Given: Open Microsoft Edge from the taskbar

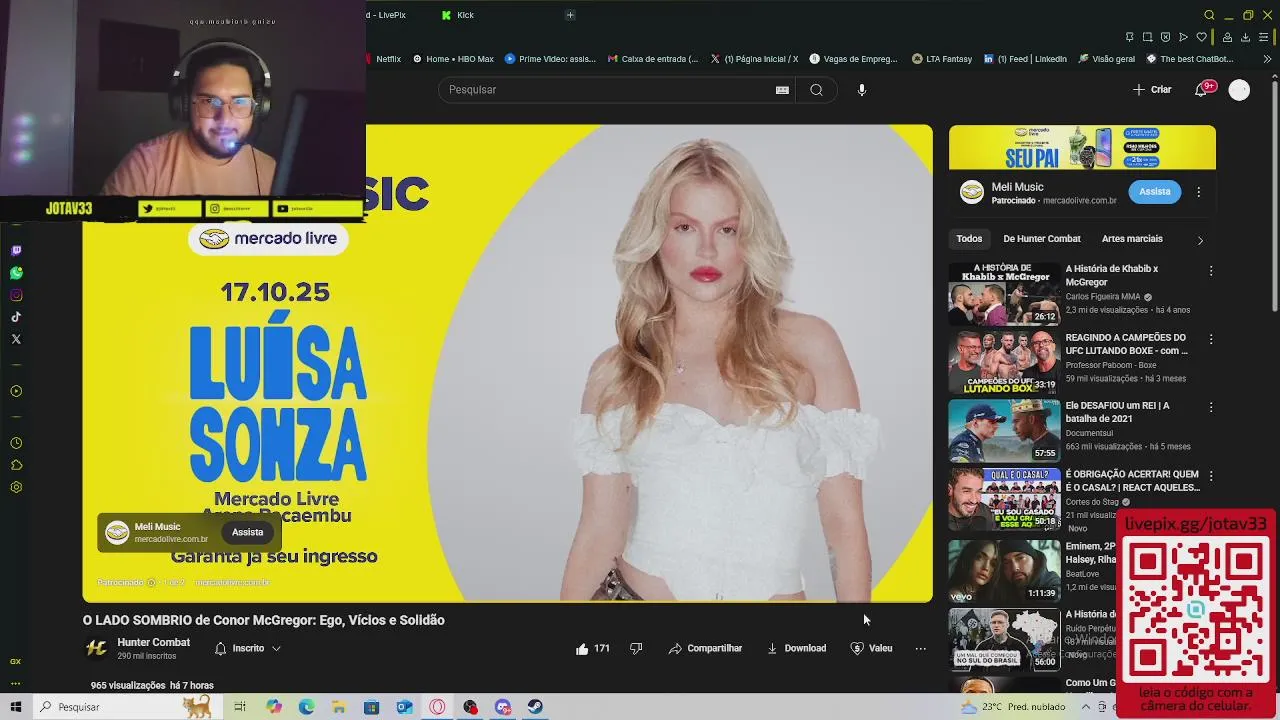Looking at the screenshot, I should (x=306, y=707).
